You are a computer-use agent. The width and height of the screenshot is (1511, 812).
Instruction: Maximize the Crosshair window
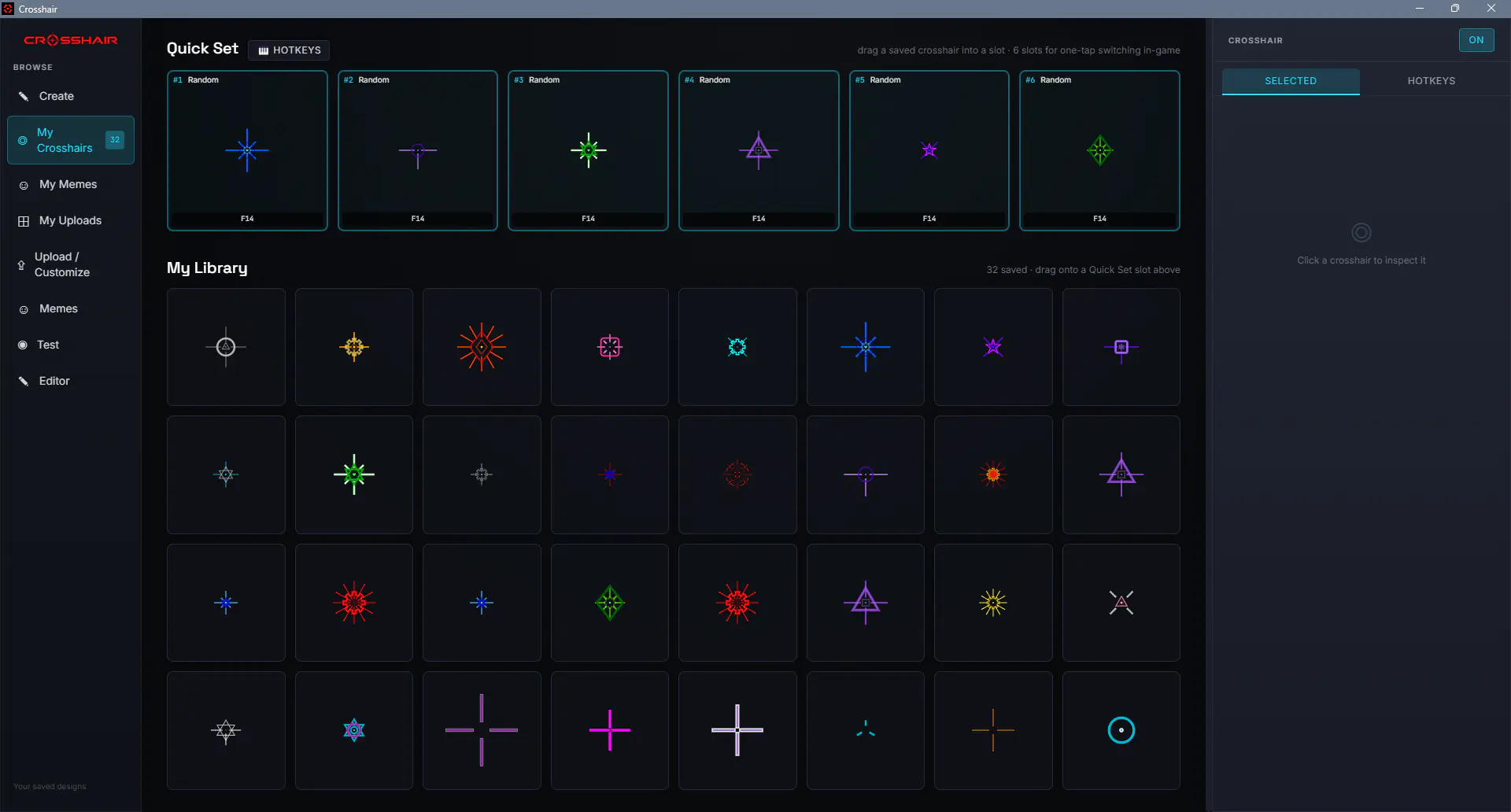coord(1455,9)
